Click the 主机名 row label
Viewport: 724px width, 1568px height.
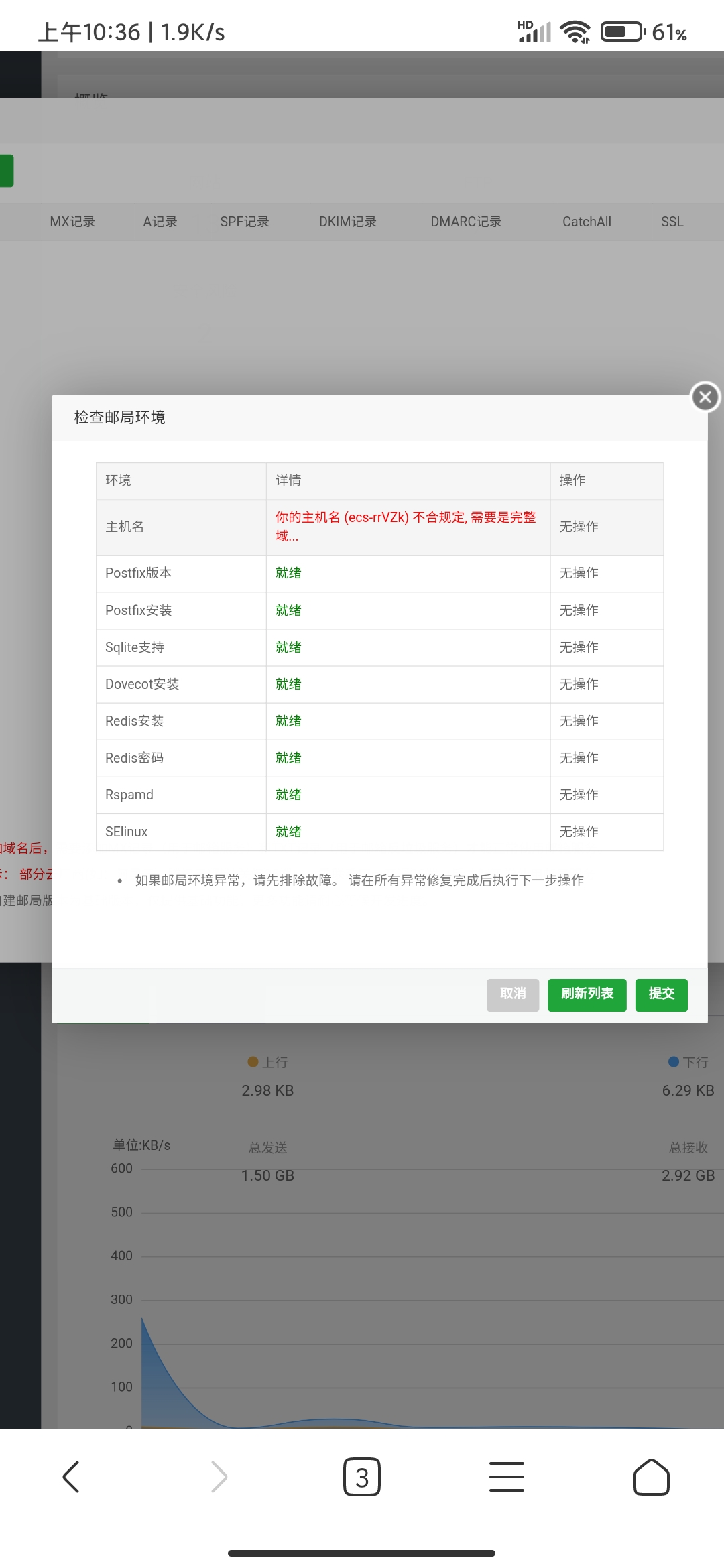coord(125,527)
